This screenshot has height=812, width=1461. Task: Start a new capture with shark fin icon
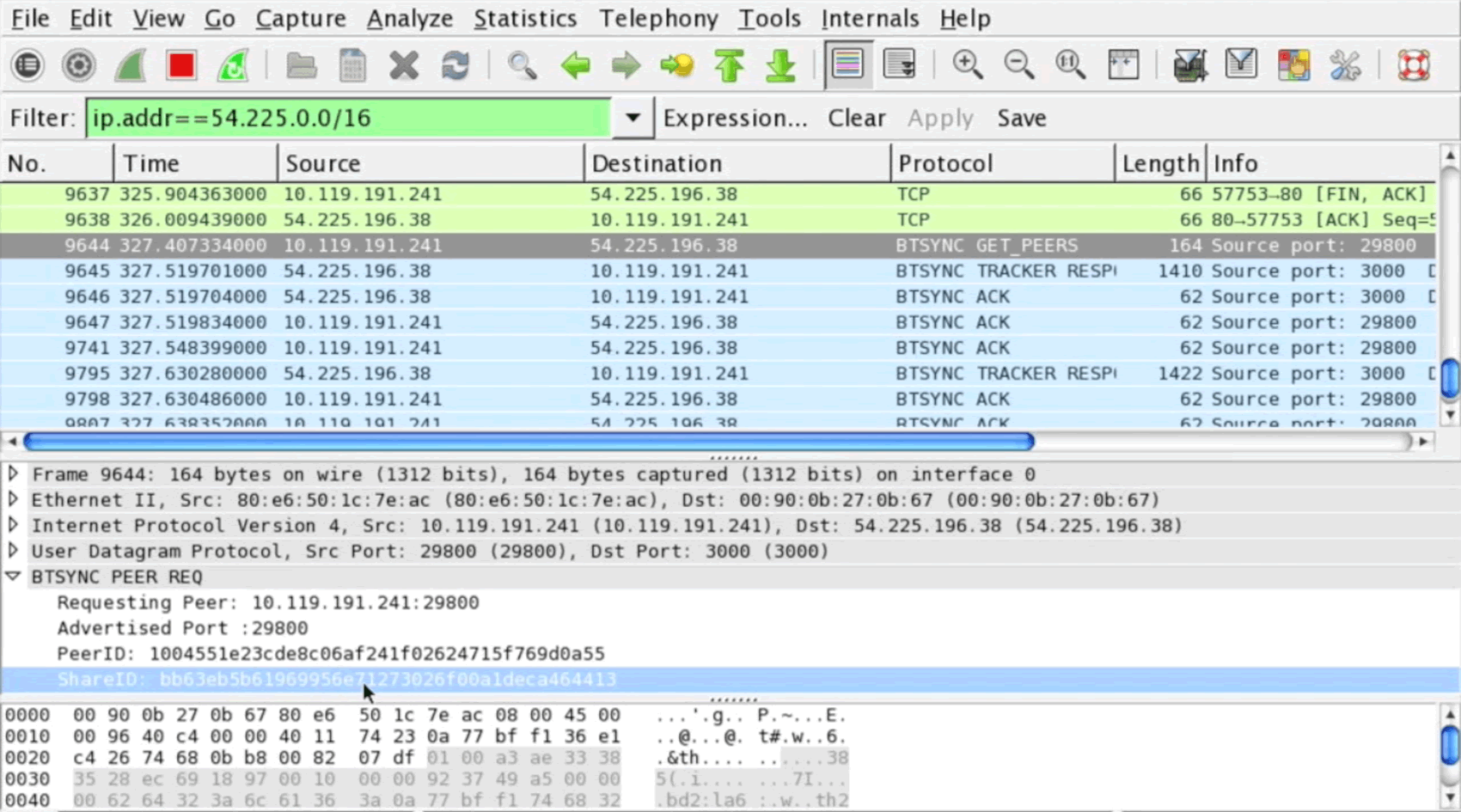130,65
